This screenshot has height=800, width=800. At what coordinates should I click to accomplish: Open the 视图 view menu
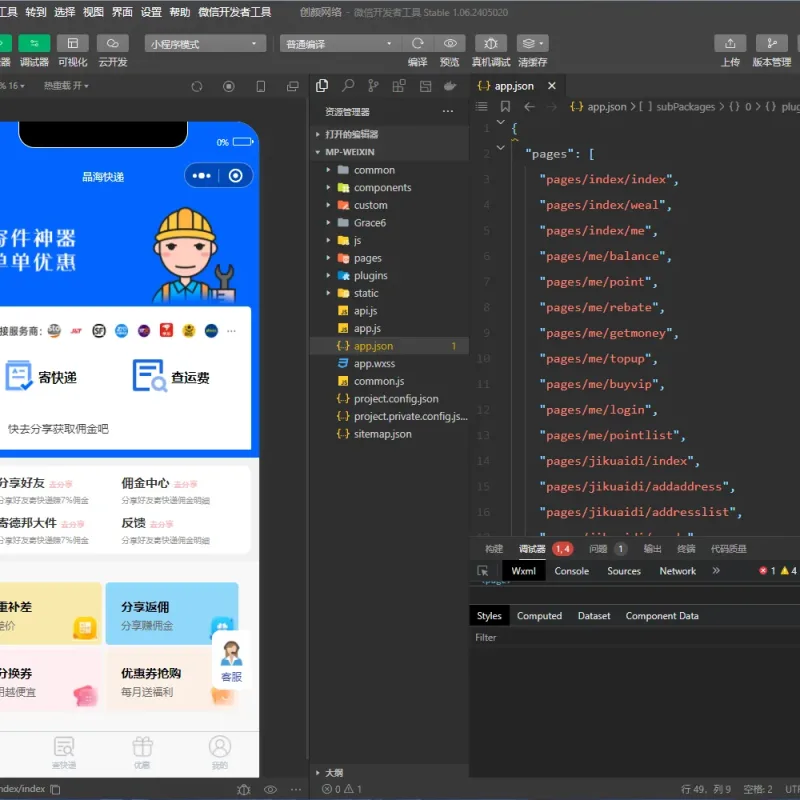coord(93,12)
